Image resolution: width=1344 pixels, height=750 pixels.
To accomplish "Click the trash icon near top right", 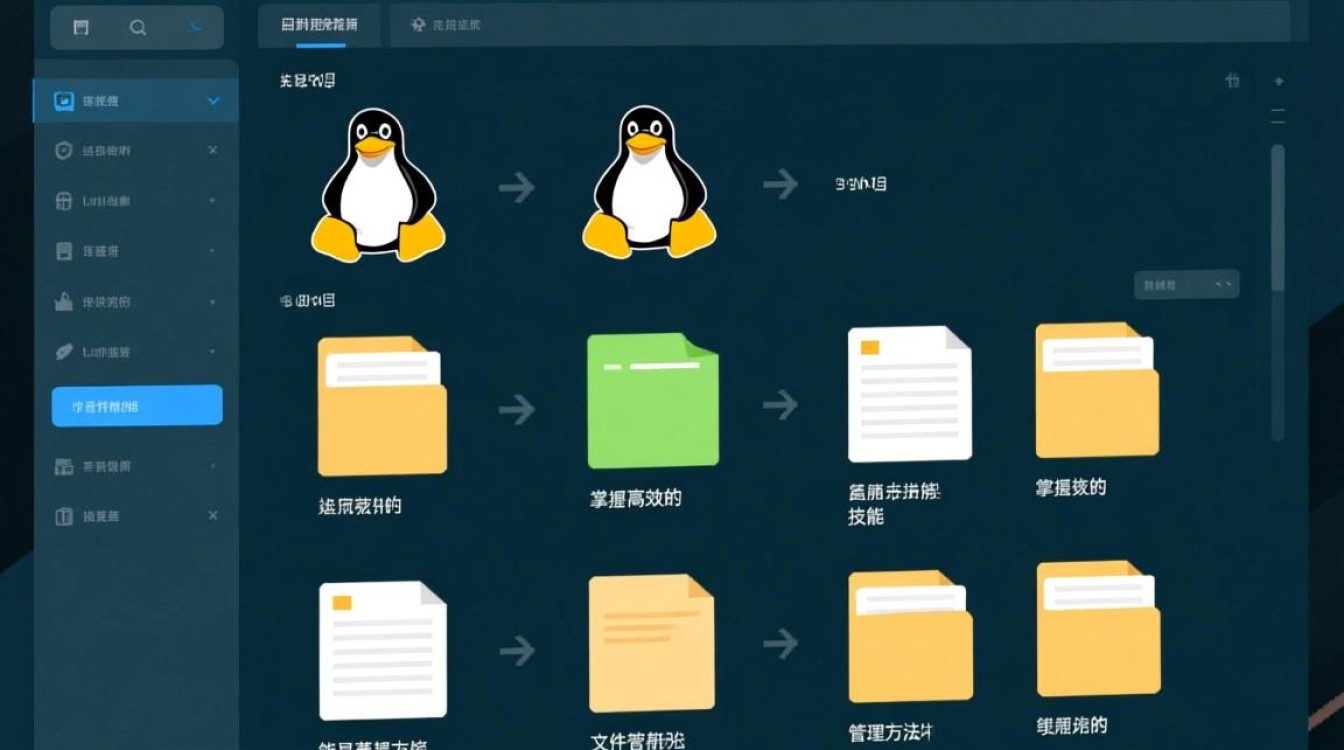I will click(x=1232, y=81).
